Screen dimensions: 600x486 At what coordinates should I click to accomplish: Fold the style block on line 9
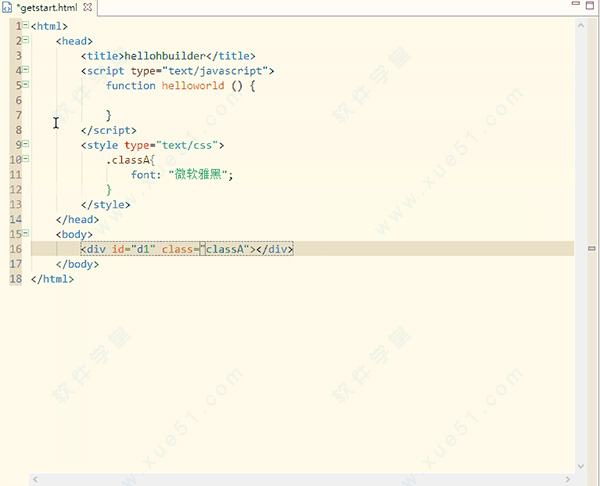coord(25,145)
